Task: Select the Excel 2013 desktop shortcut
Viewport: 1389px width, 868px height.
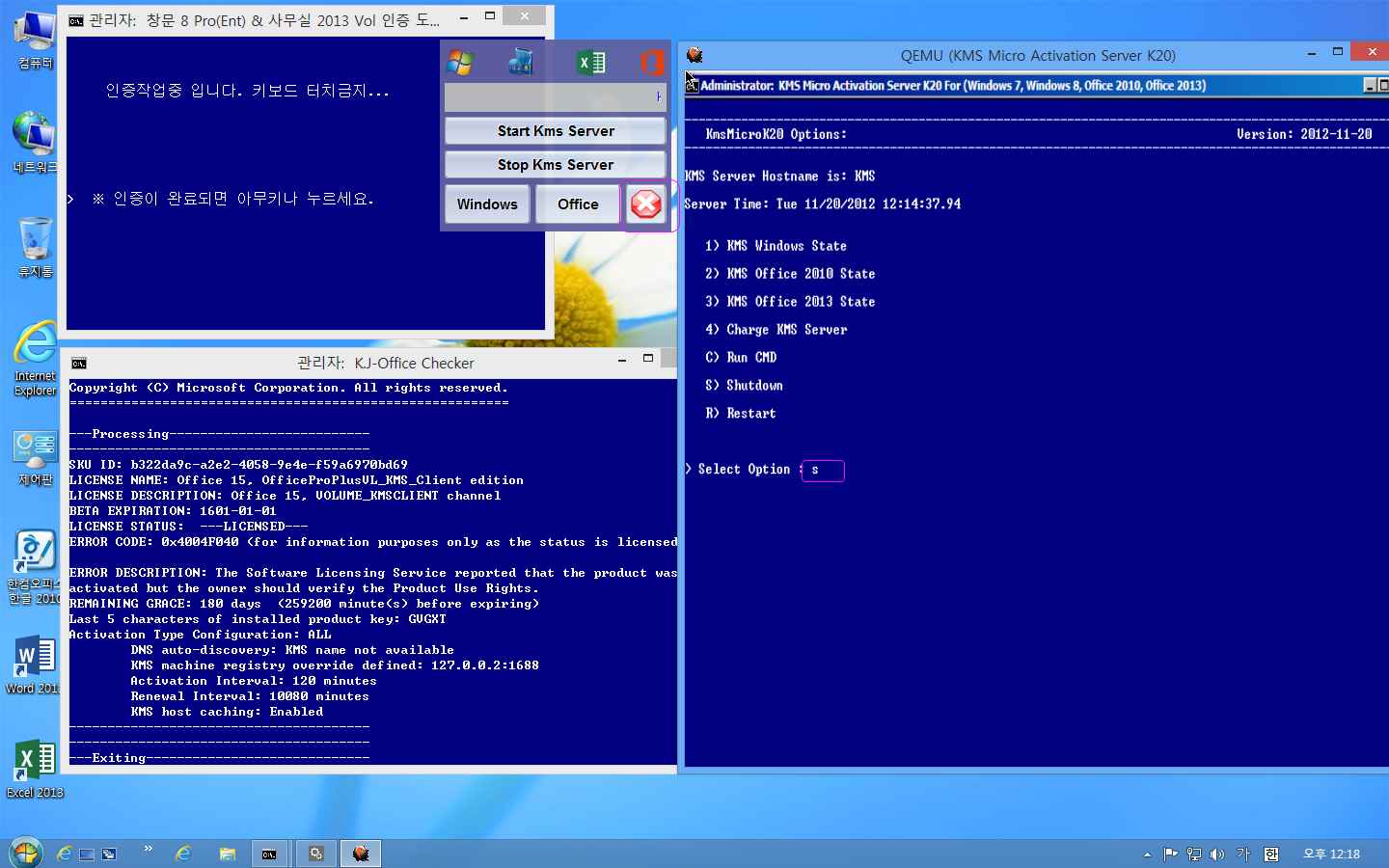Action: pos(35,769)
